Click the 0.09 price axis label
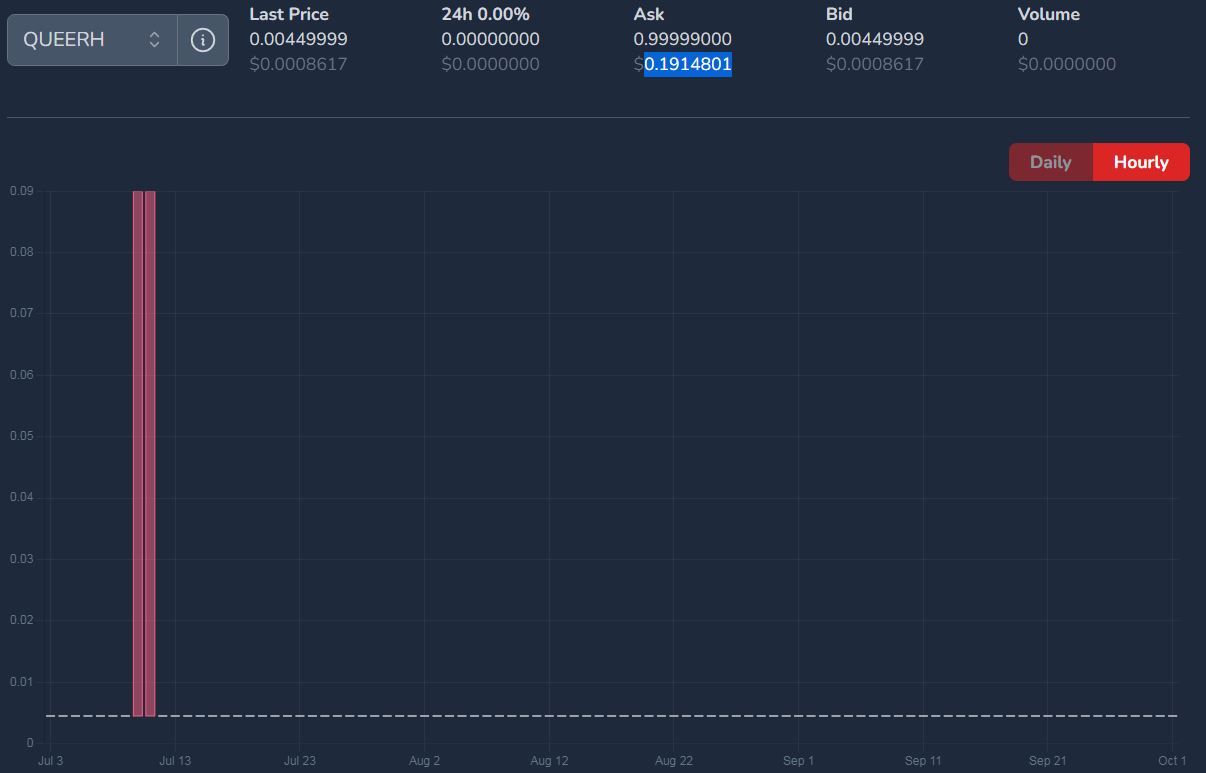Screen dimensions: 1206x773 pyautogui.click(x=21, y=191)
